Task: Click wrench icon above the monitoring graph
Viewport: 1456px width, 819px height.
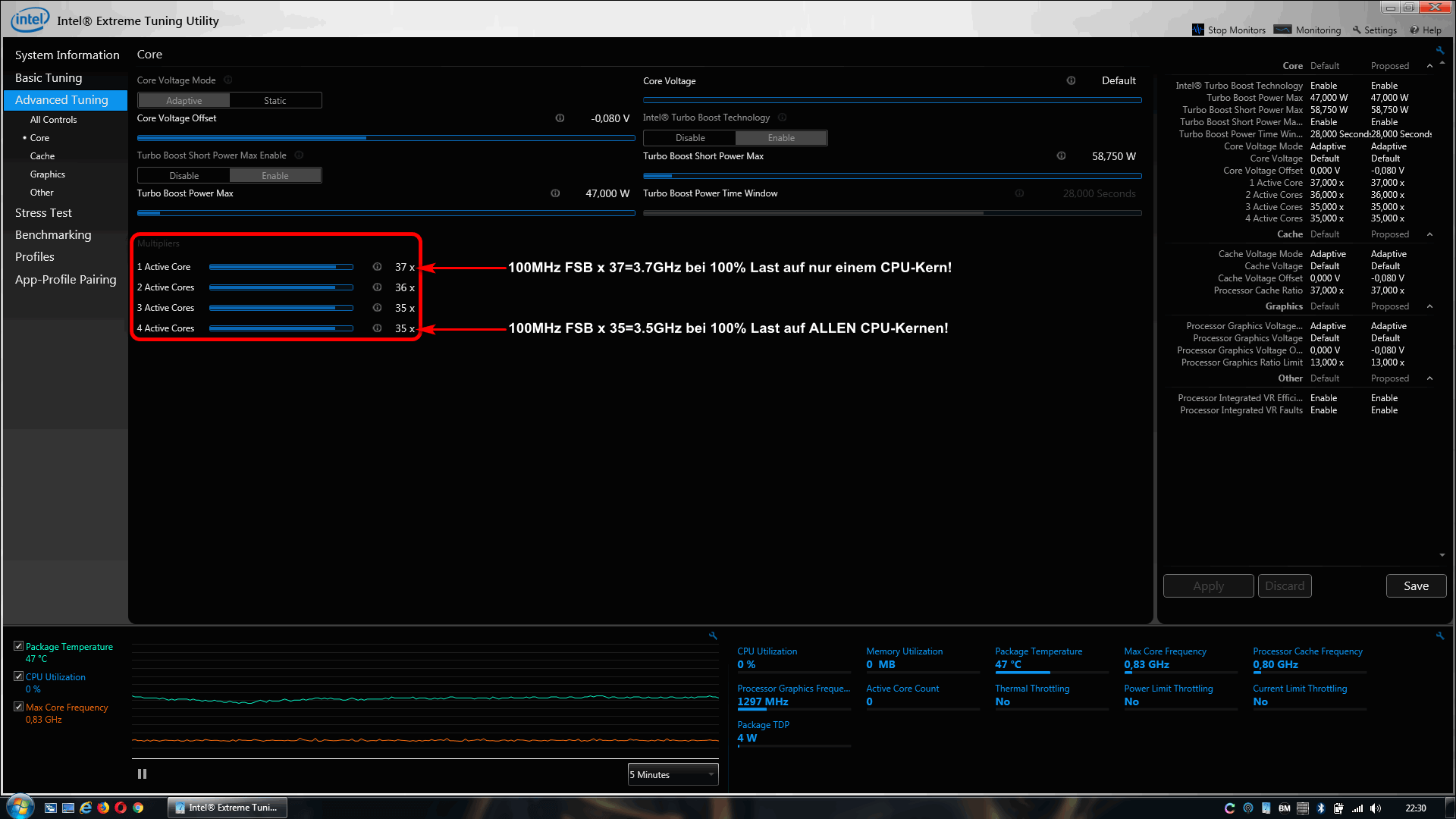Action: [713, 635]
